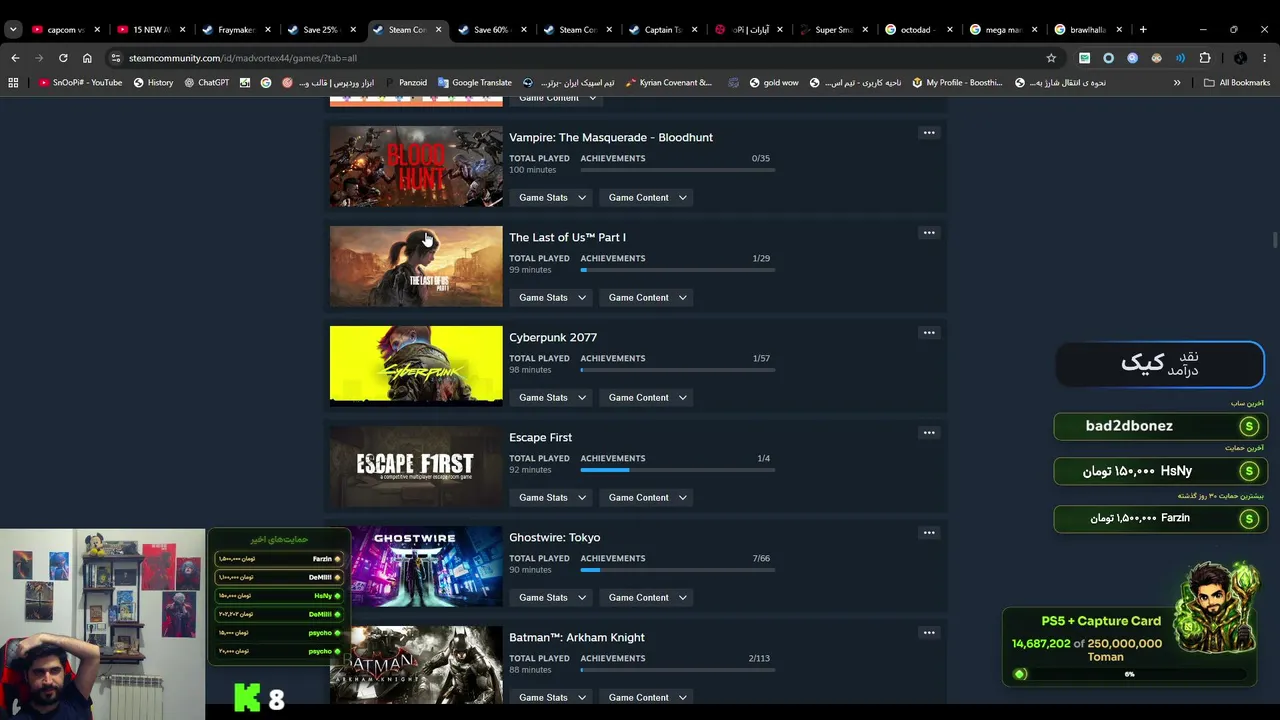Switch to the capcom vs YouTube tab

65,30
